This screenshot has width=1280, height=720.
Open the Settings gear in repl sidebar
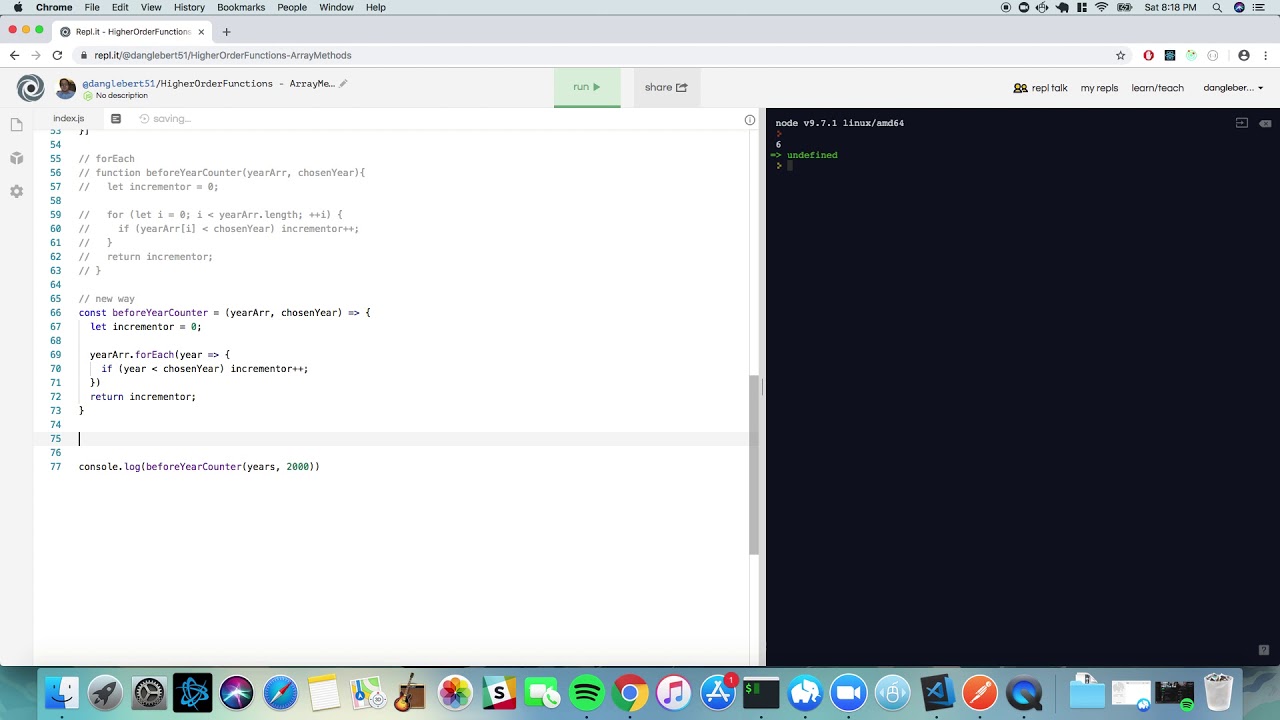pos(16,191)
